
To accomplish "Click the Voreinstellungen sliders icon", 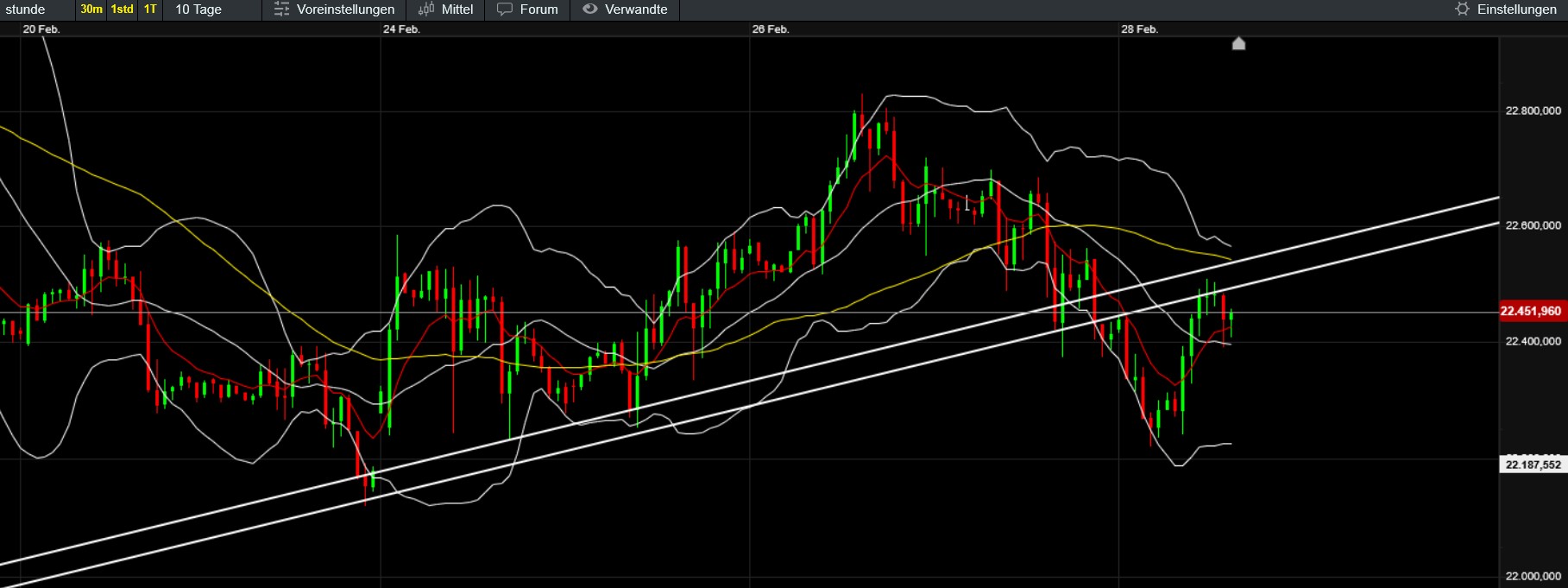I will tap(281, 9).
